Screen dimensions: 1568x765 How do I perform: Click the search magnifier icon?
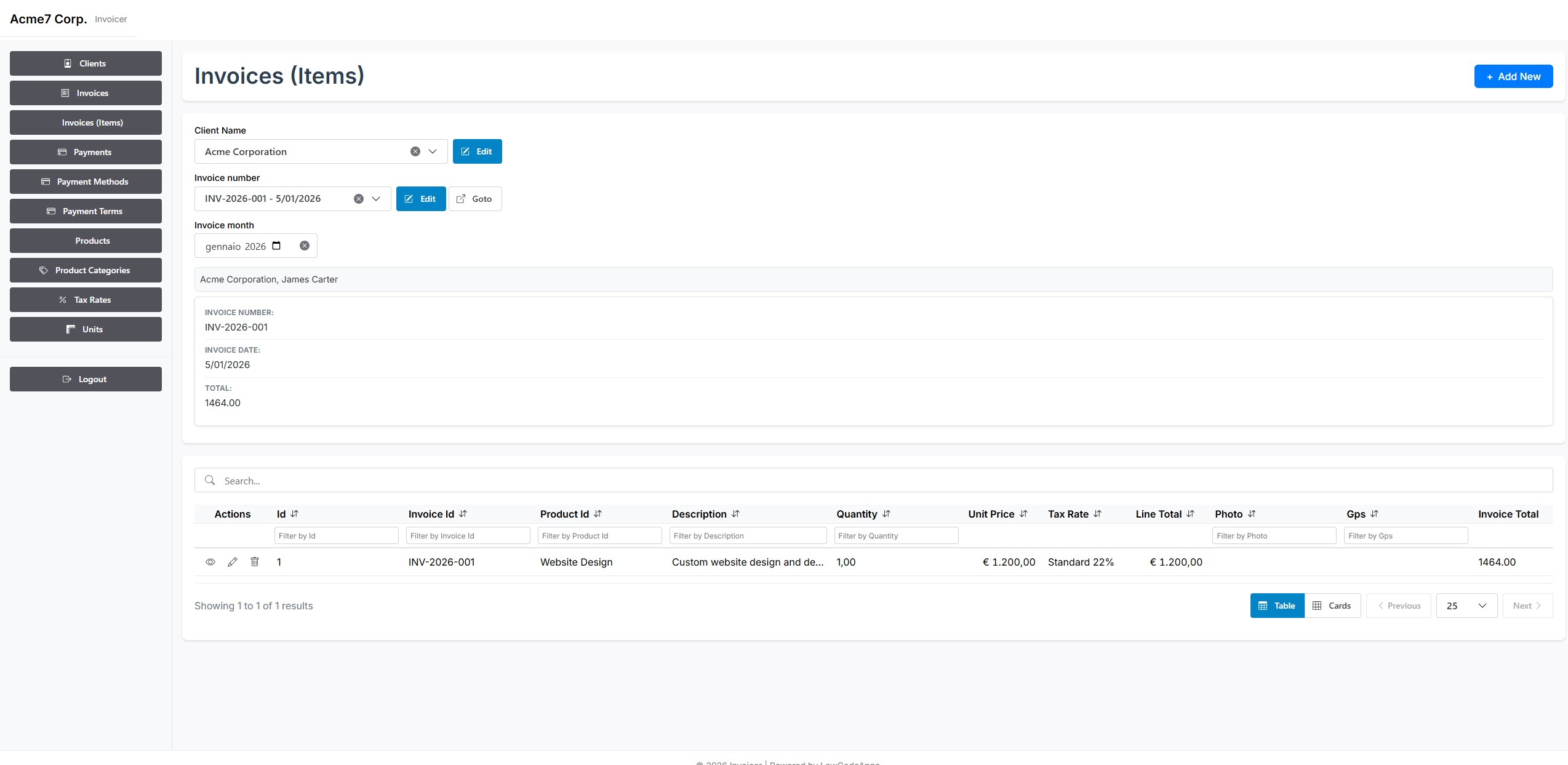[x=210, y=480]
